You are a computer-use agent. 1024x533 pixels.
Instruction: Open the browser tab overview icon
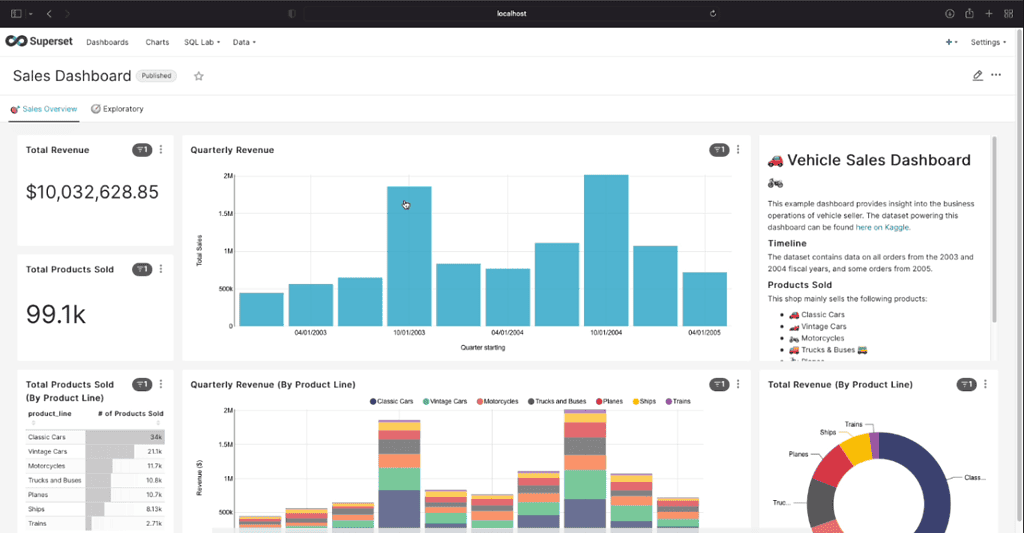[1008, 13]
